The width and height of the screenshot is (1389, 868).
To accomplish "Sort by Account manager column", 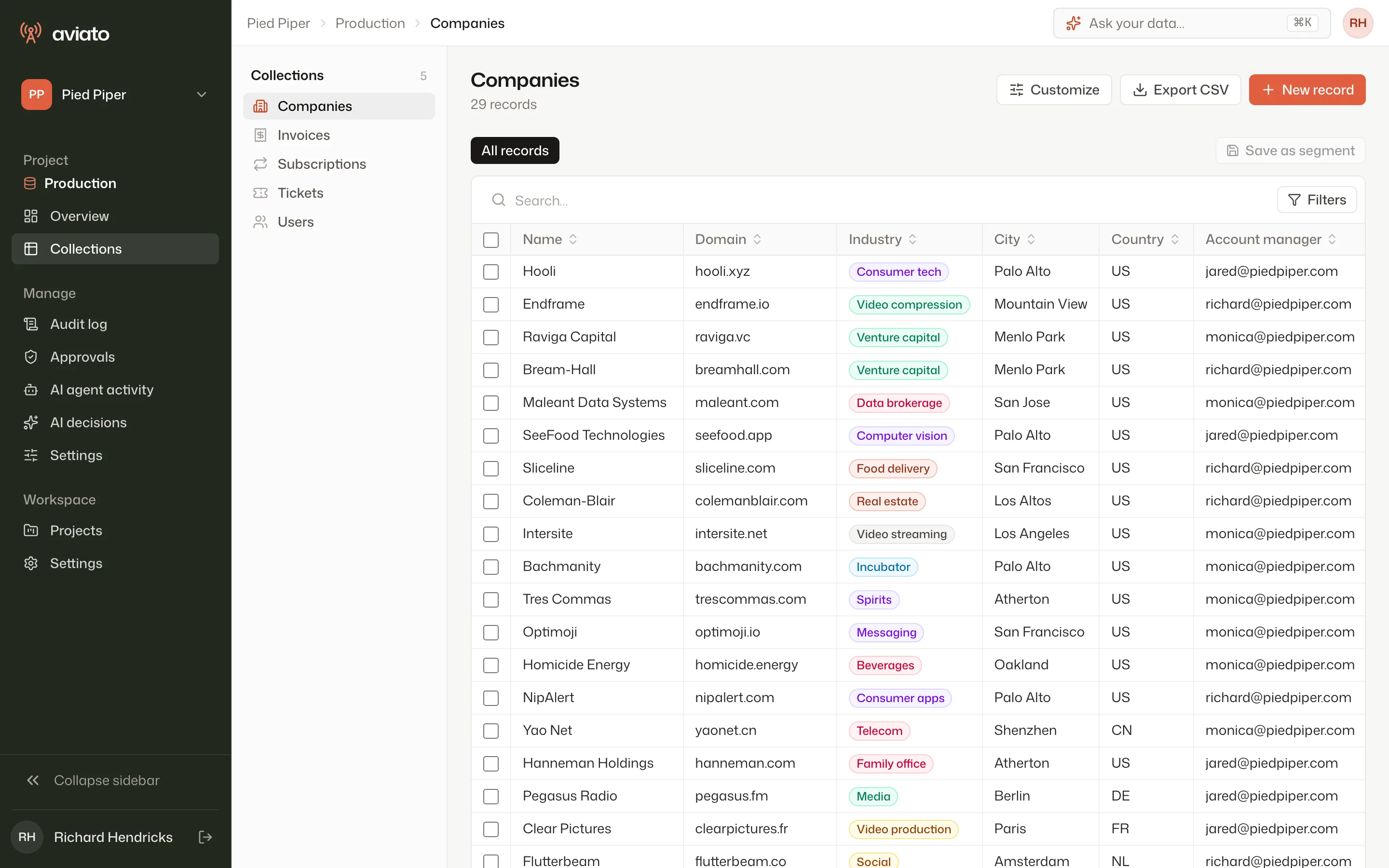I will [1271, 239].
